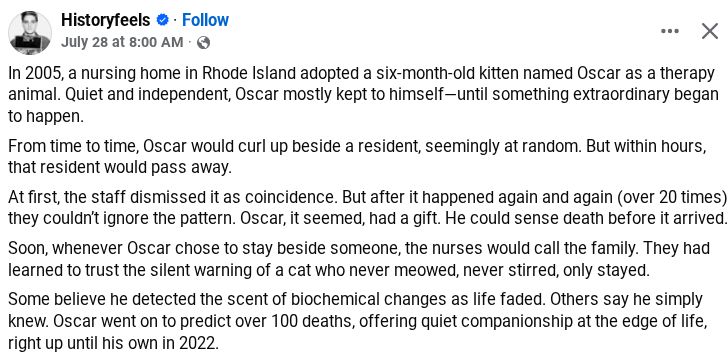Click the paragraph starting 'In 2005, a nursing home'
The image size is (728, 363).
(x=363, y=95)
